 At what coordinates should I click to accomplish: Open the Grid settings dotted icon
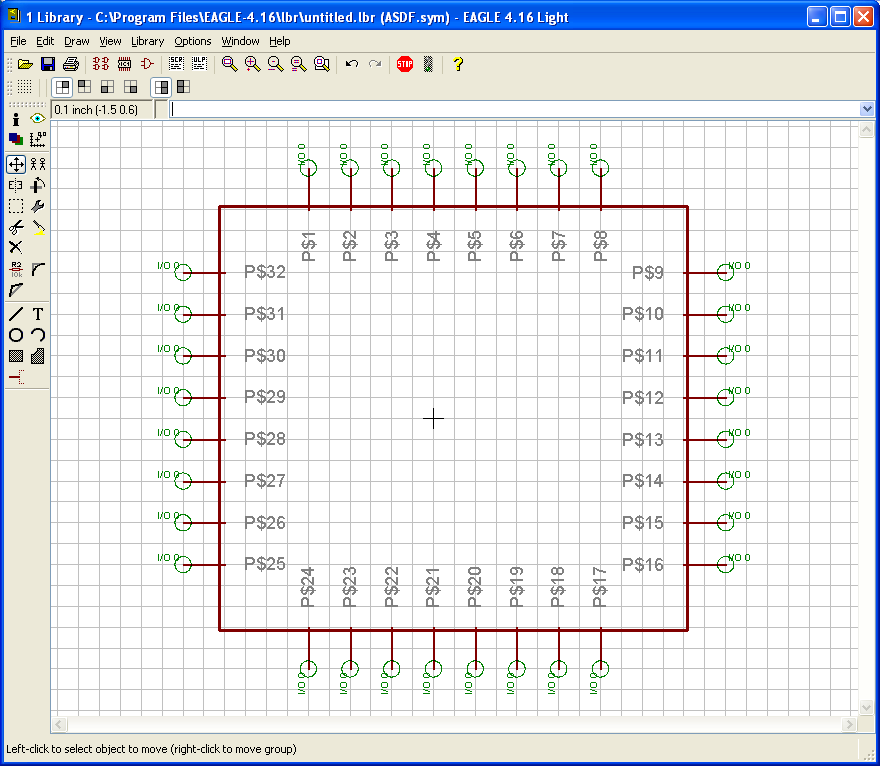(x=24, y=87)
